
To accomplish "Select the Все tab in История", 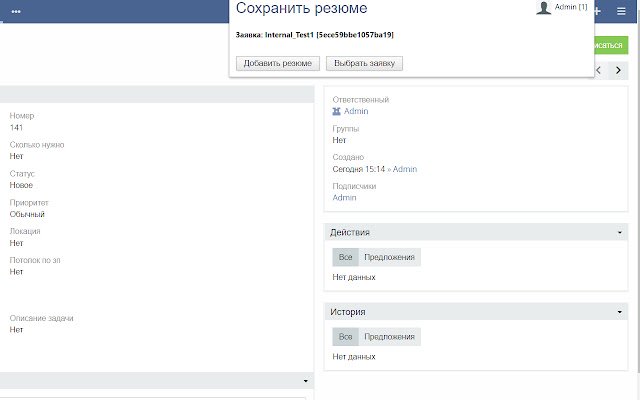I will coord(345,337).
